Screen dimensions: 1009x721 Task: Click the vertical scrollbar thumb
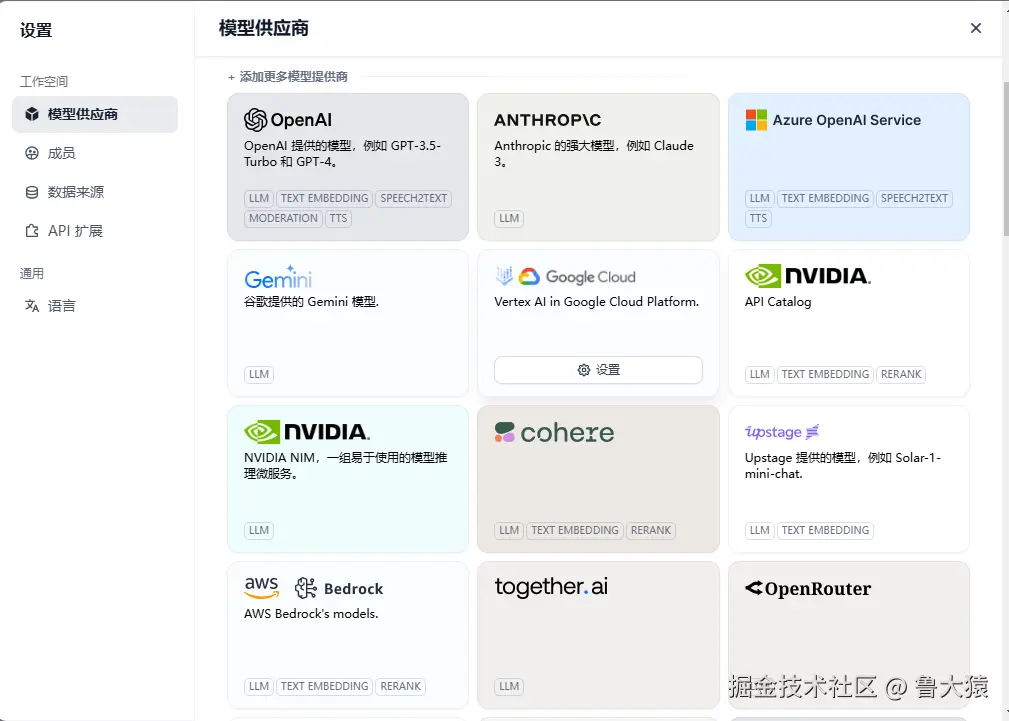(1005, 158)
